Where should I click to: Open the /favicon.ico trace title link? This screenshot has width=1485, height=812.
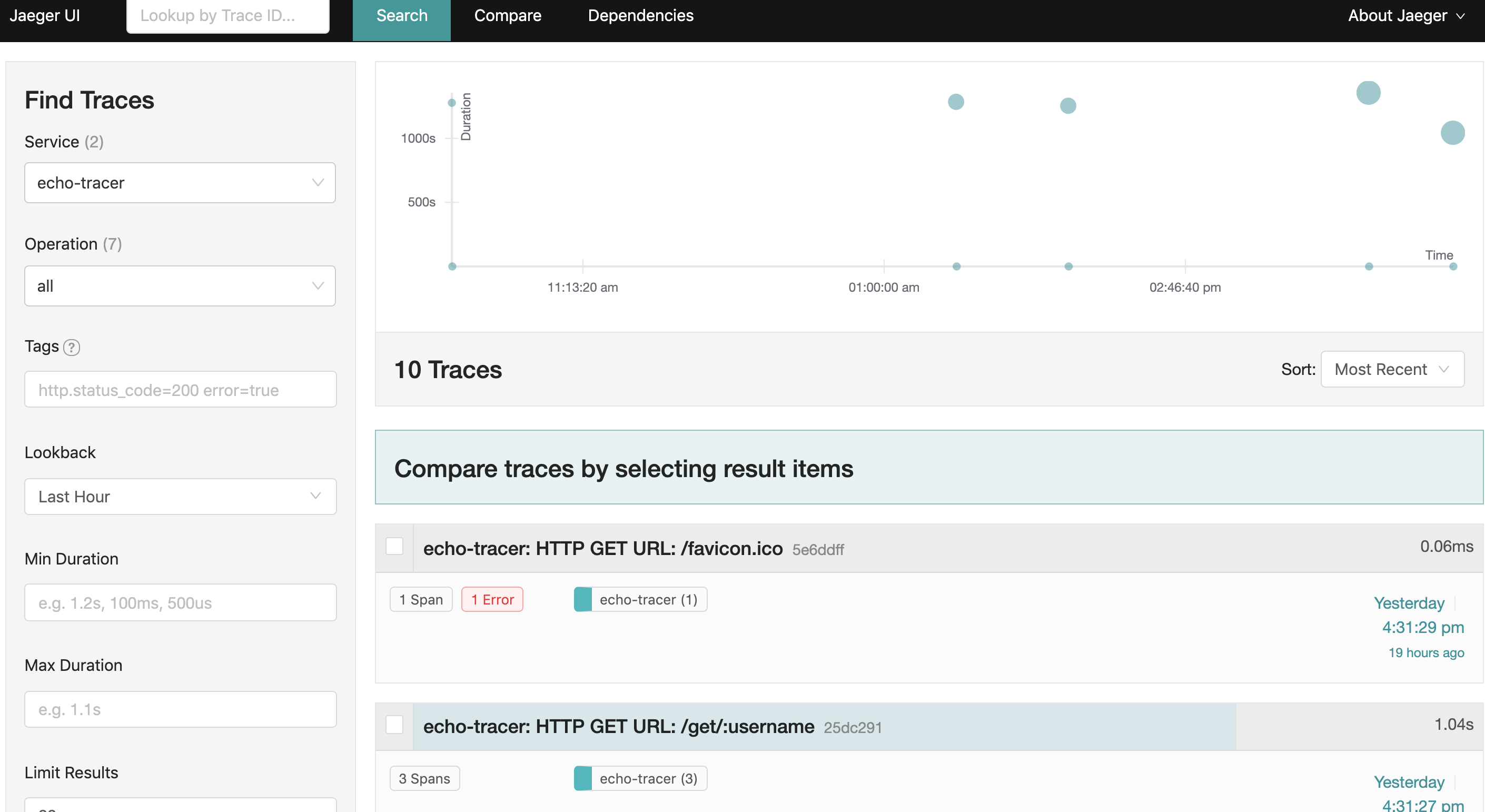[x=602, y=548]
